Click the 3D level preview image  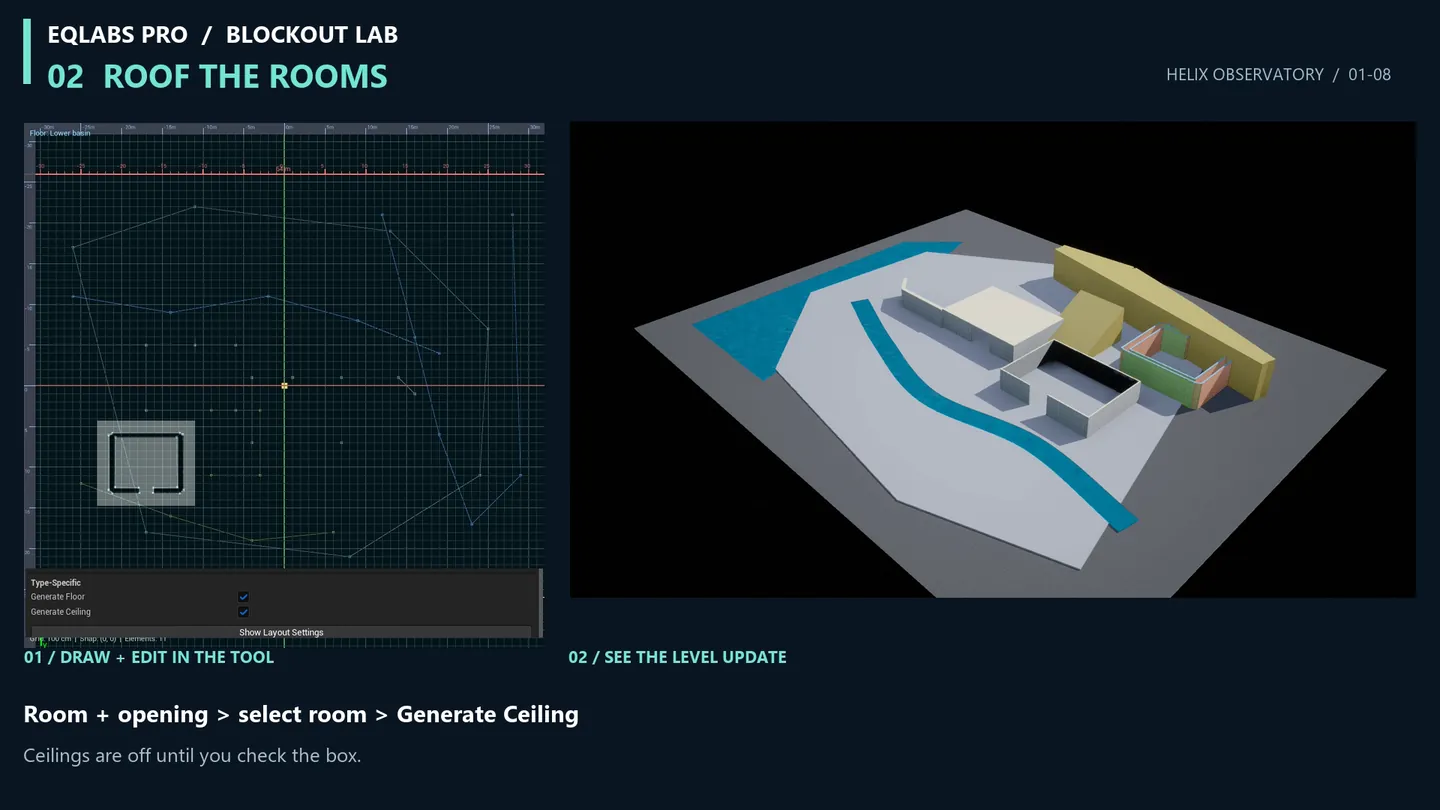click(x=993, y=360)
